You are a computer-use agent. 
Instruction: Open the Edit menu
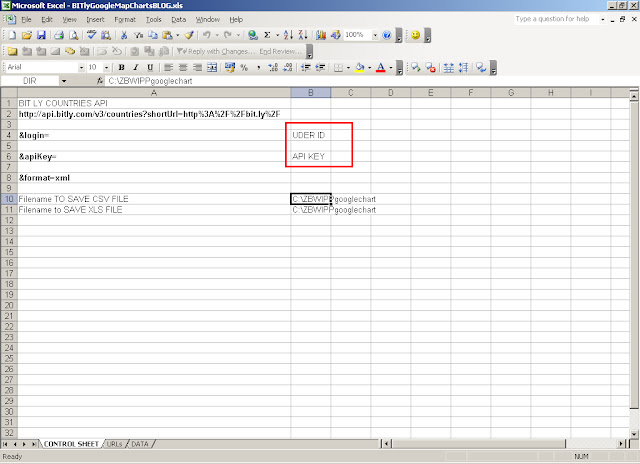click(x=47, y=19)
